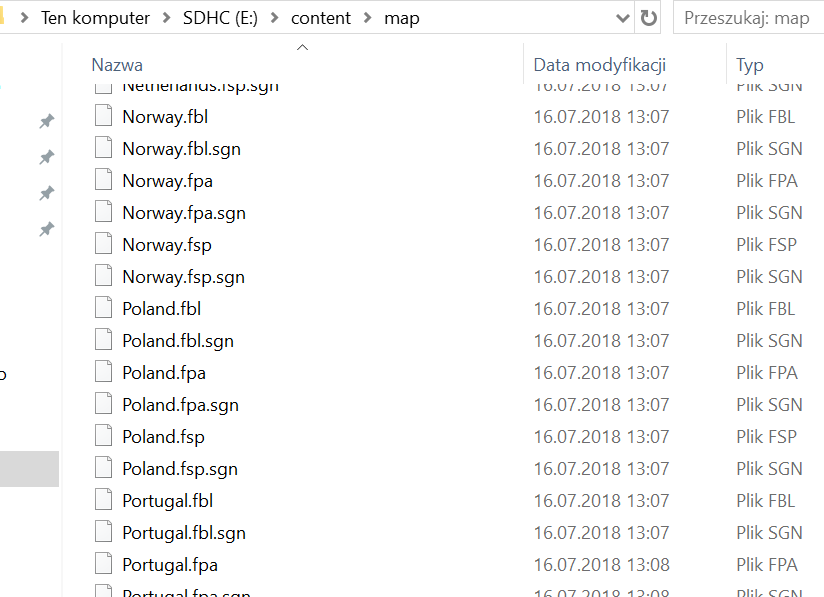Screen dimensions: 824x597
Task: Go to the content folder breadcrumb
Action: pos(321,18)
